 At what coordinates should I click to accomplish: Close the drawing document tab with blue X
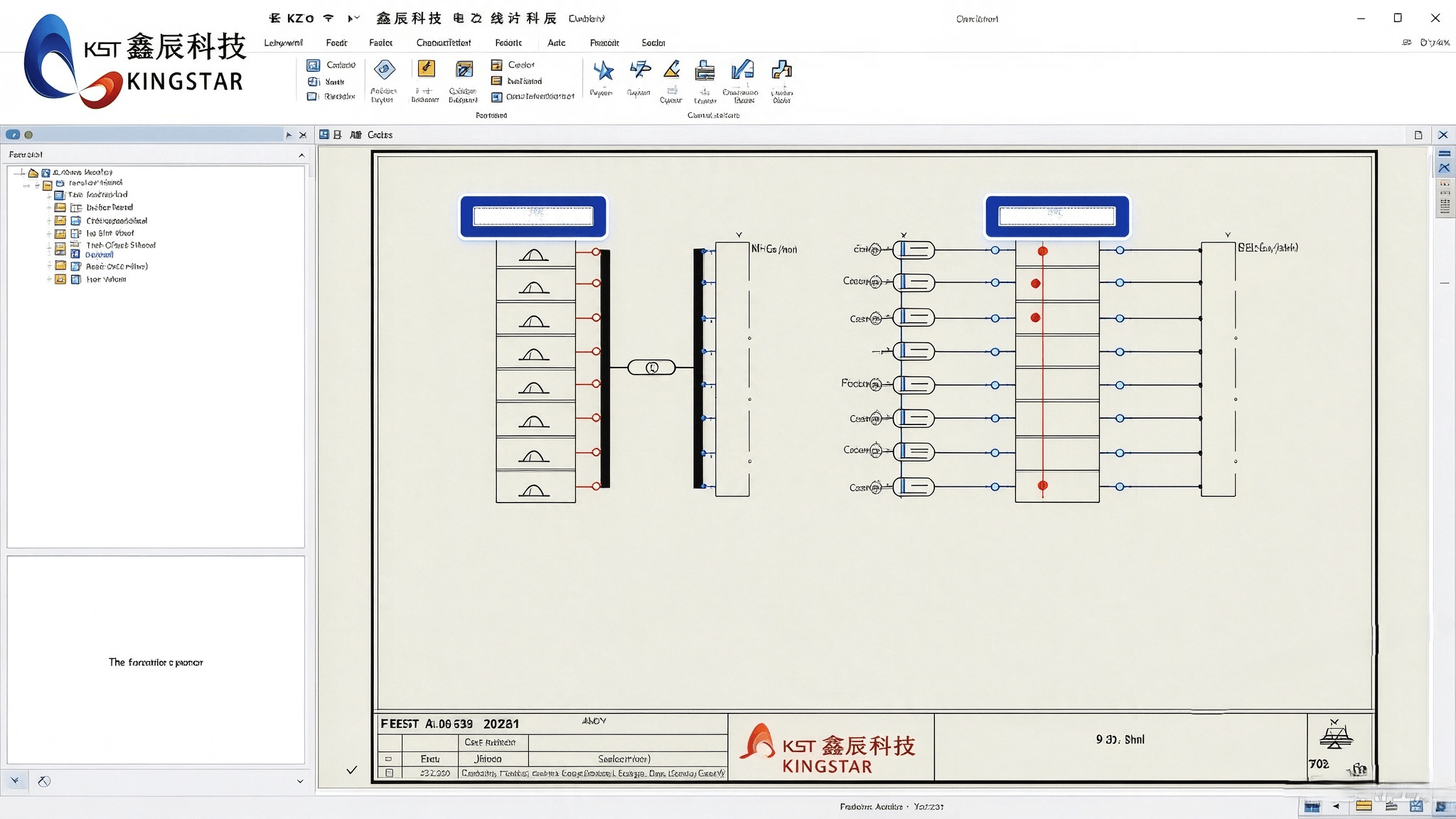tap(1443, 135)
